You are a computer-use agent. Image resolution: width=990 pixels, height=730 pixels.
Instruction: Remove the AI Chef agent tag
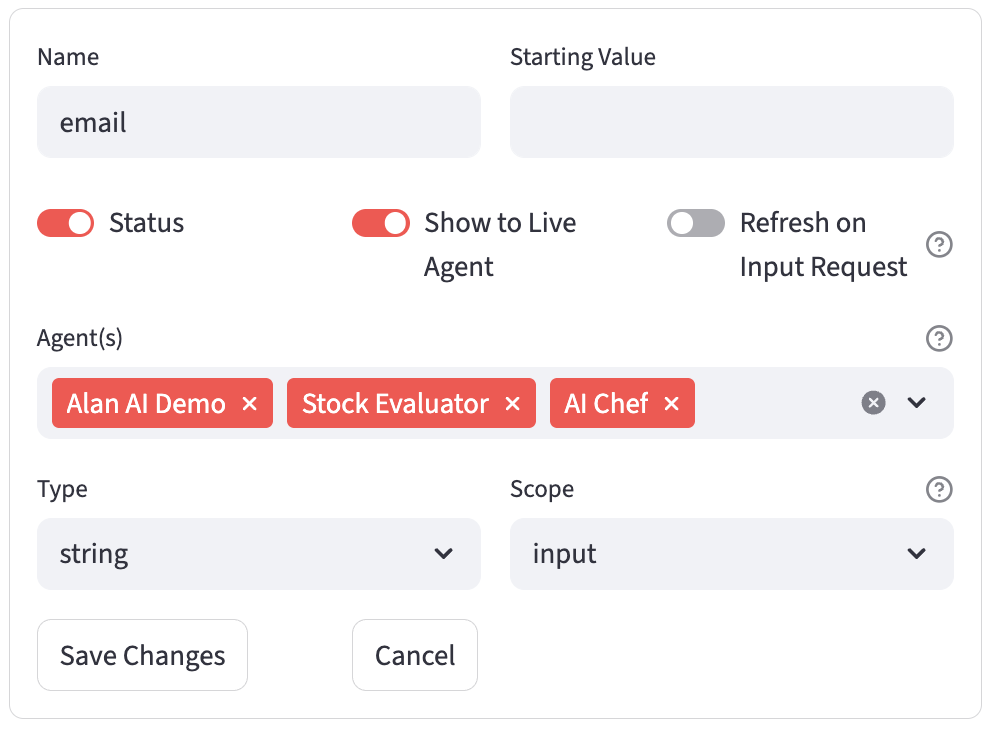coord(672,403)
